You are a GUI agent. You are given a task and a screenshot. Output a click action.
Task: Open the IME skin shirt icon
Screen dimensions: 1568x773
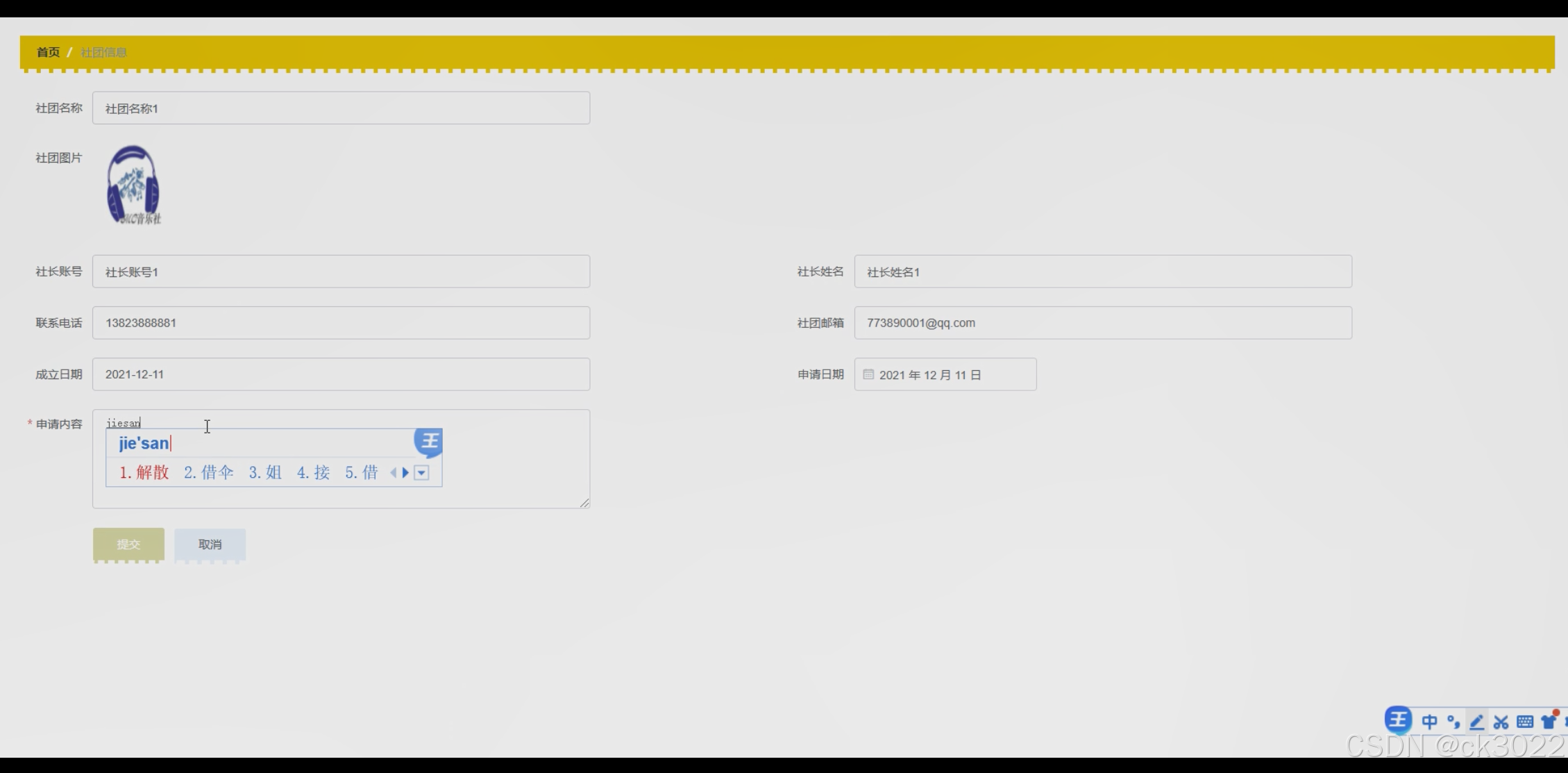(1549, 721)
